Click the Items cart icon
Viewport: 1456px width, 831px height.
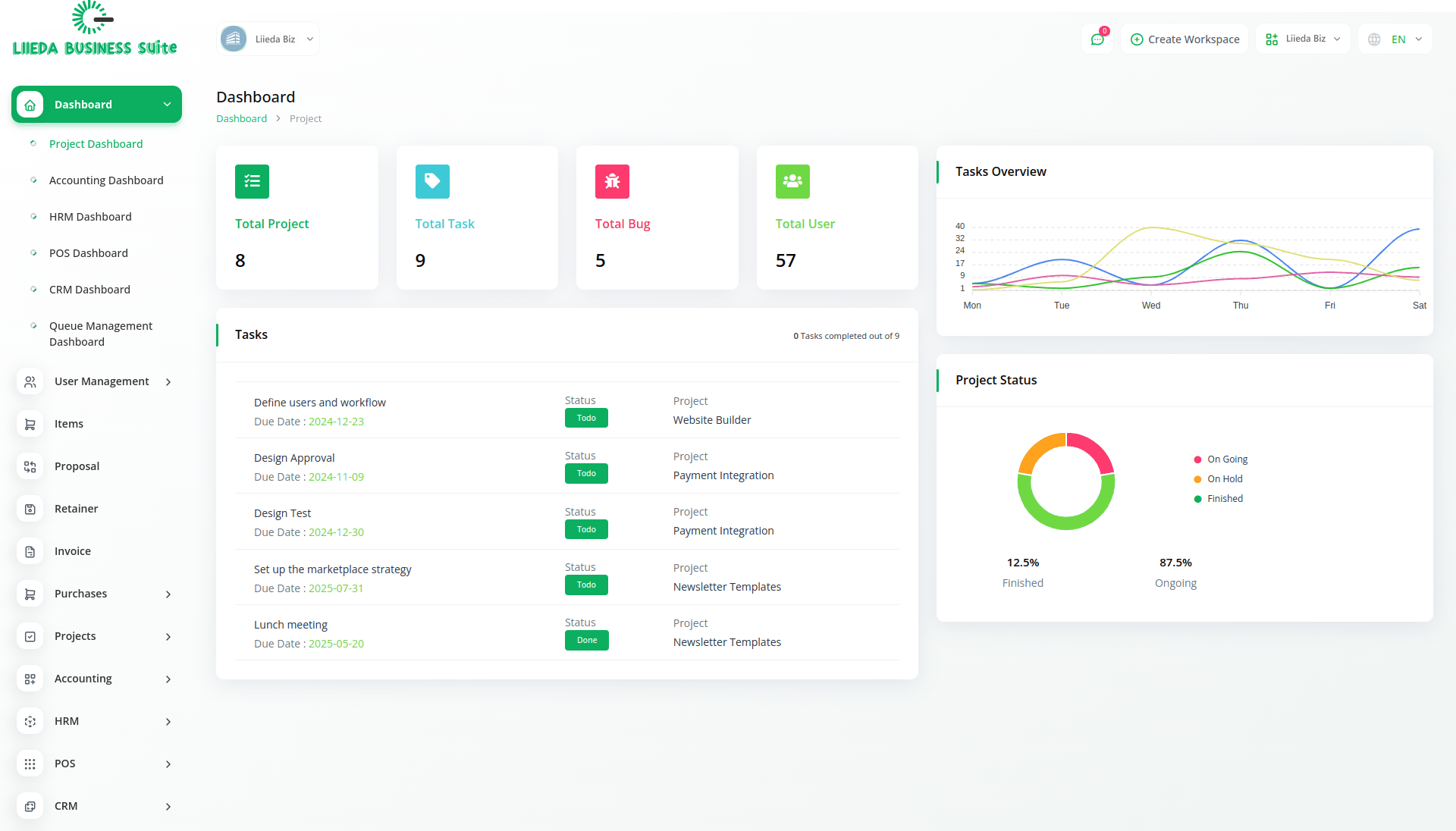30,424
